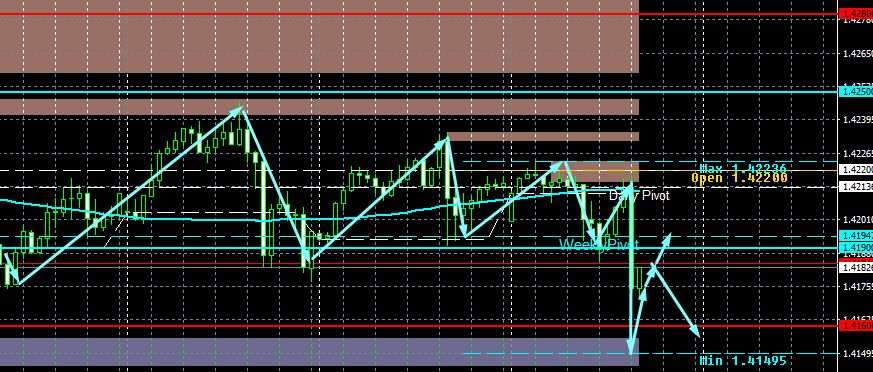Image resolution: width=873 pixels, height=372 pixels.
Task: Click the red 1.42800 price tag
Action: (856, 13)
